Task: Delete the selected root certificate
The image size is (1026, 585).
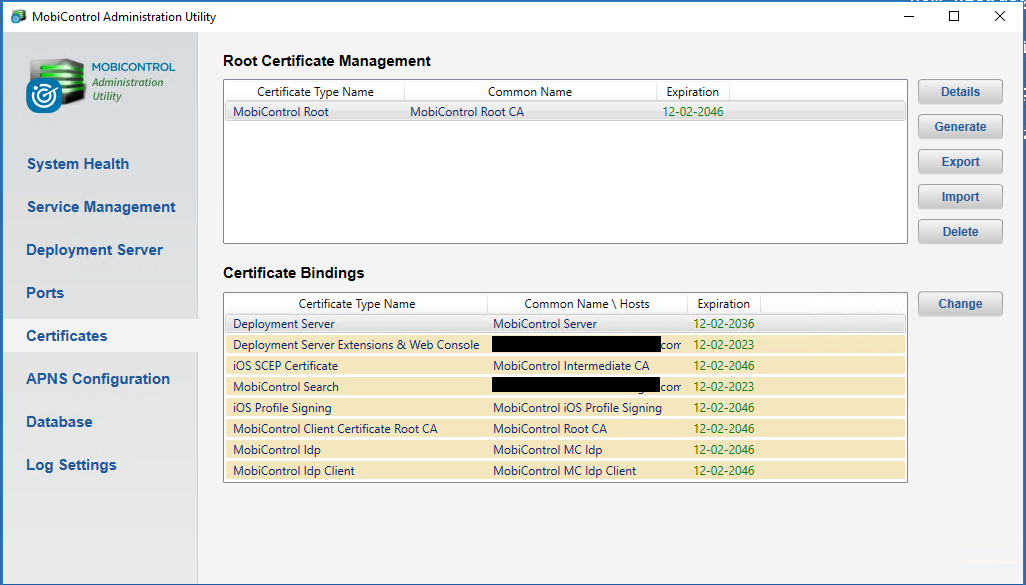Action: click(x=960, y=232)
